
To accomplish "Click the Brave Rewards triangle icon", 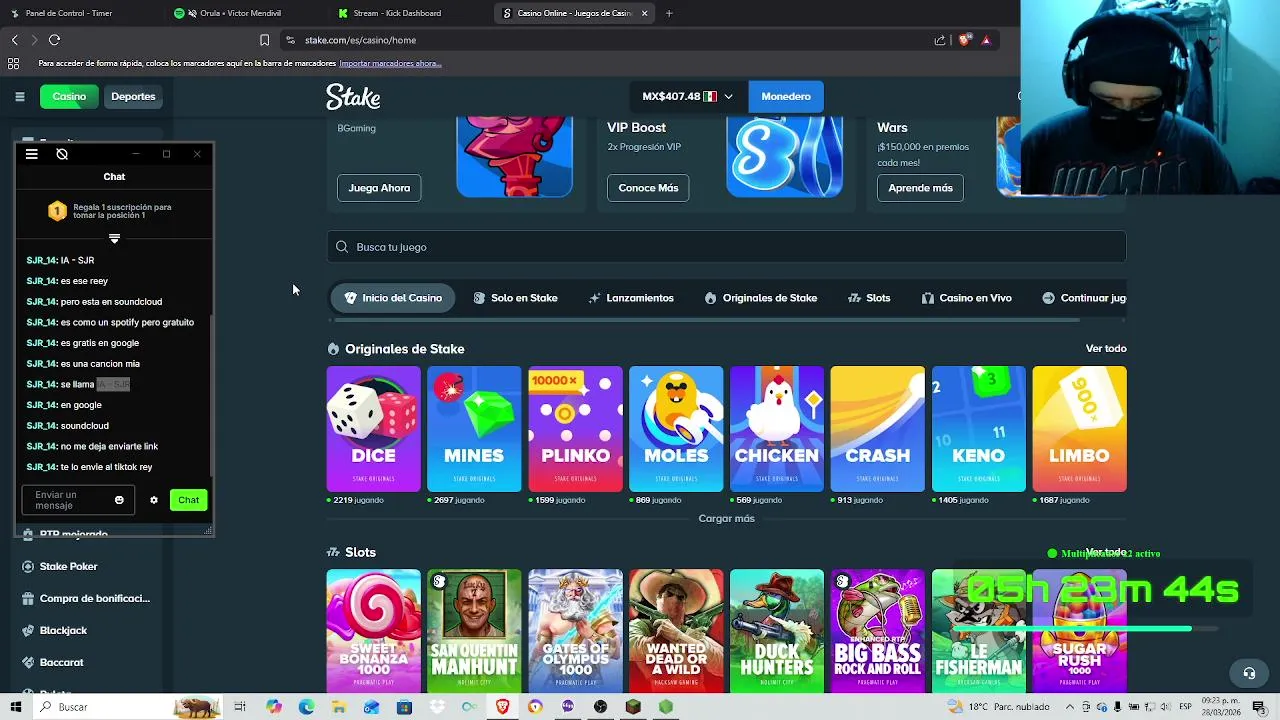I will point(986,40).
